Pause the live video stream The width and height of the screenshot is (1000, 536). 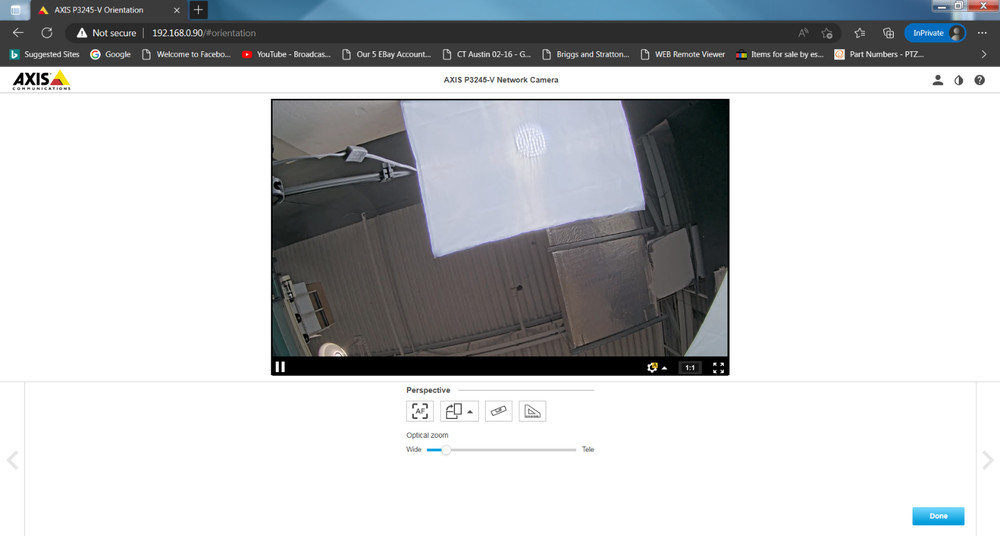click(280, 367)
